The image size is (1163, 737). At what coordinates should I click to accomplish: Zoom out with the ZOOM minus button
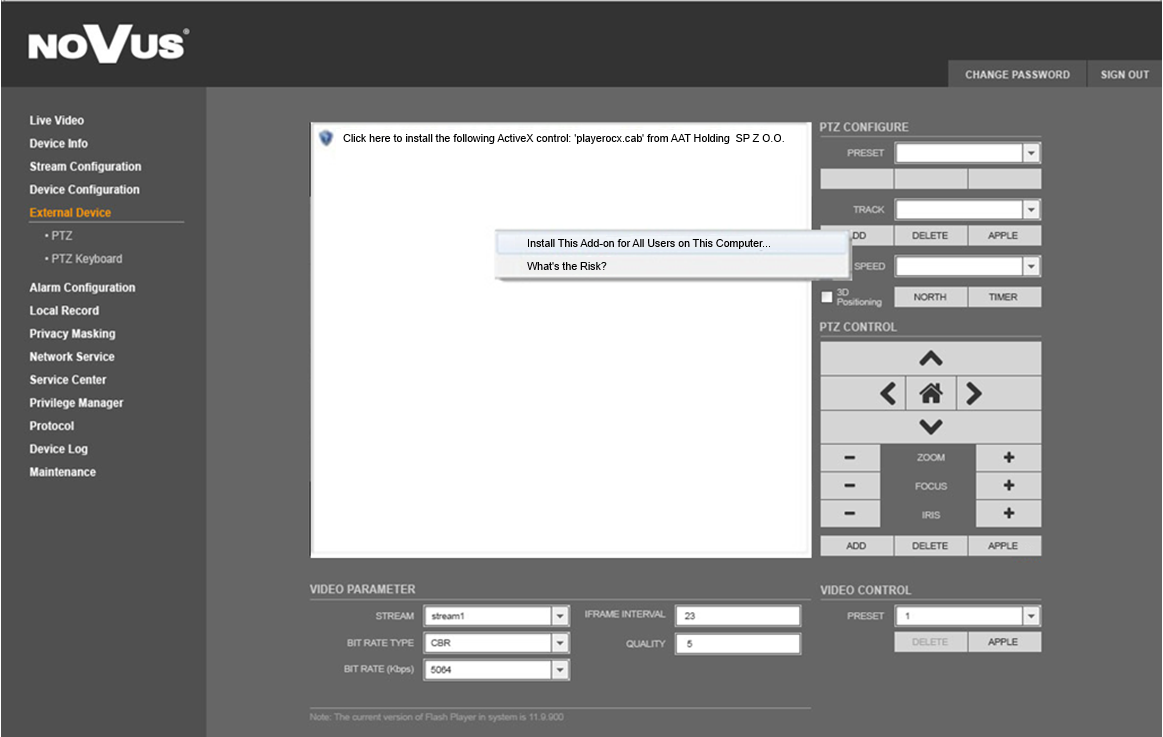pyautogui.click(x=850, y=457)
